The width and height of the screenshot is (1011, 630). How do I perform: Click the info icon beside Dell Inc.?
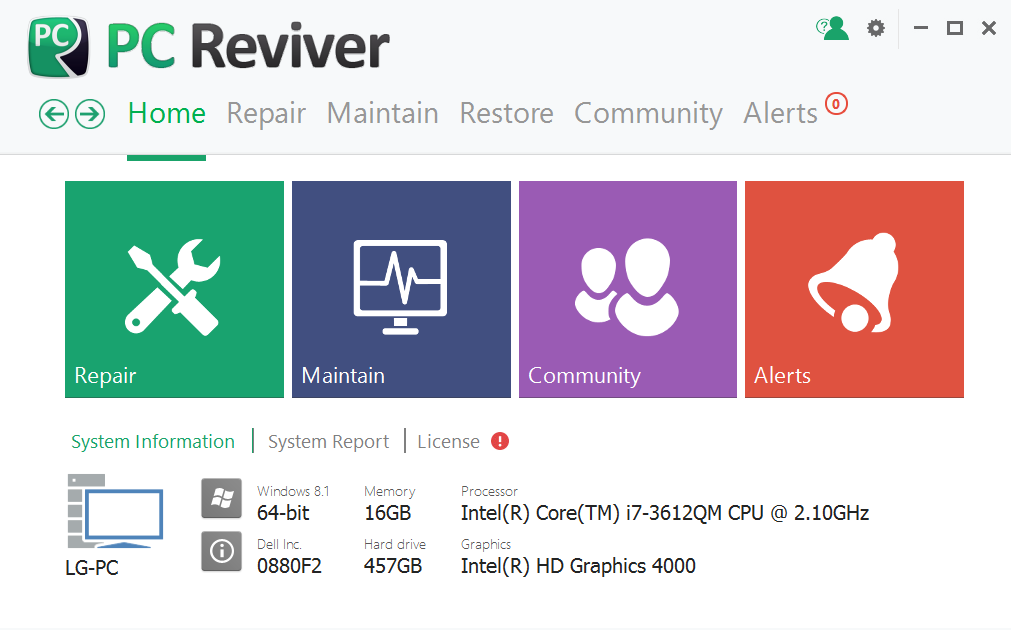[222, 551]
